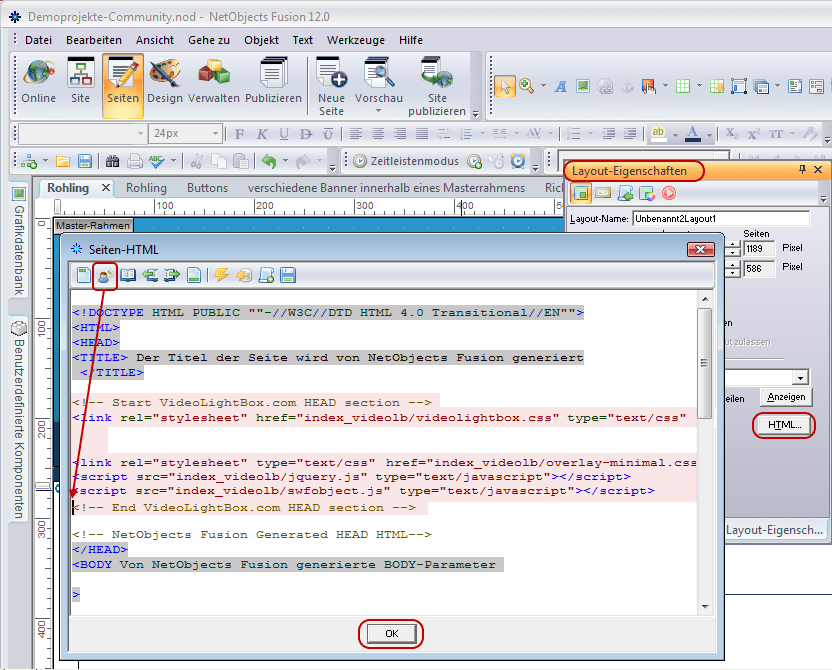Click the Anzeigen button
The image size is (832, 670).
coord(786,397)
